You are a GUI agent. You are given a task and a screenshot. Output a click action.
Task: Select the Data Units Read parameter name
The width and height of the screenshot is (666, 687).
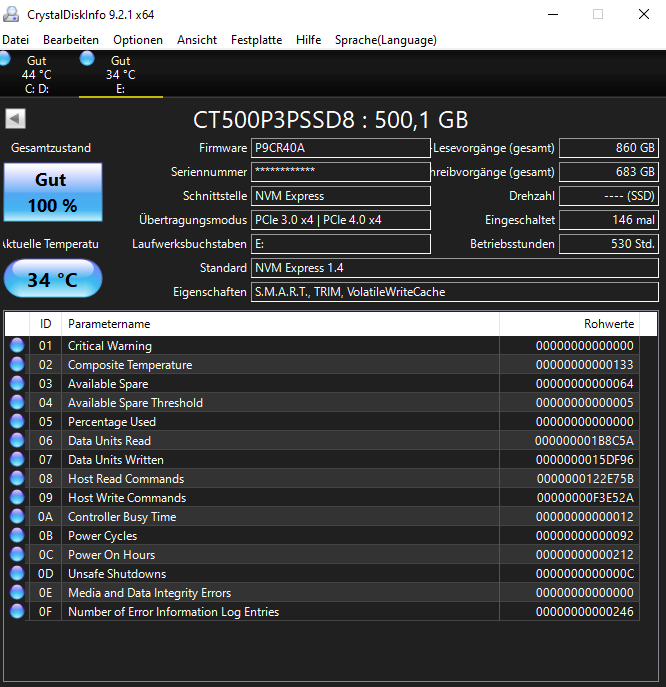click(110, 441)
